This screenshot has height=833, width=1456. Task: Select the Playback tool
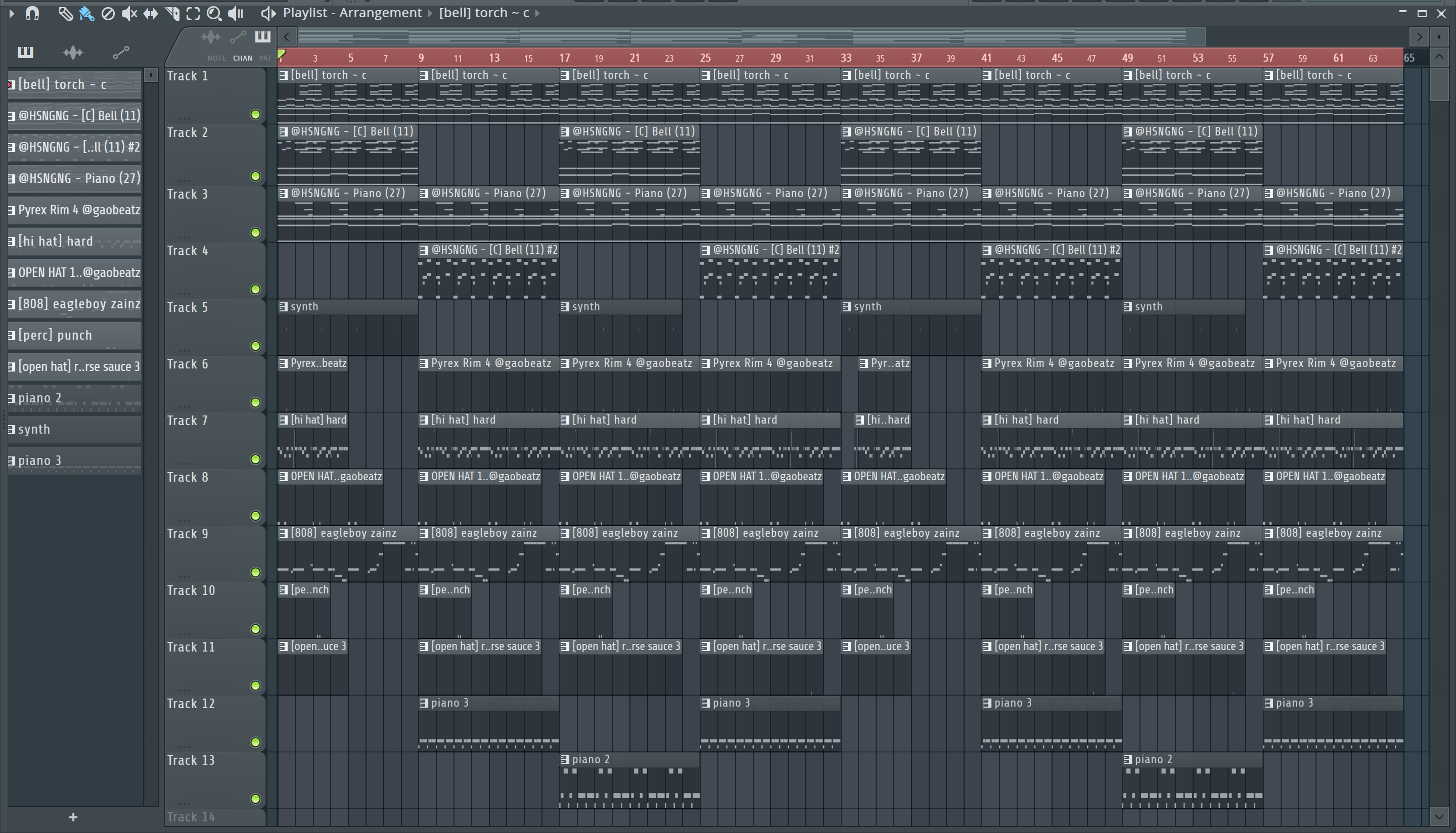click(236, 13)
